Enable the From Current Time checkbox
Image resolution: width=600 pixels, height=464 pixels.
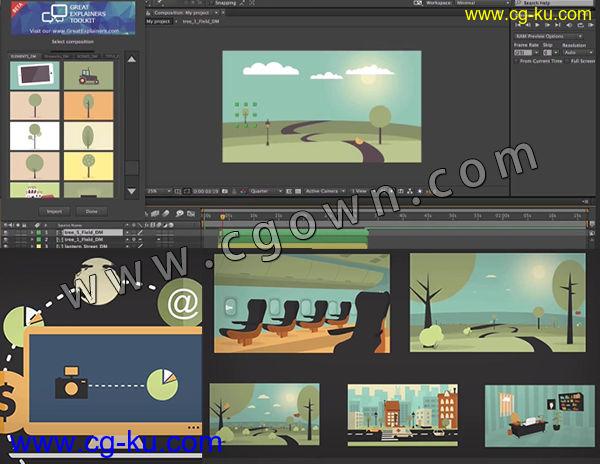click(516, 61)
